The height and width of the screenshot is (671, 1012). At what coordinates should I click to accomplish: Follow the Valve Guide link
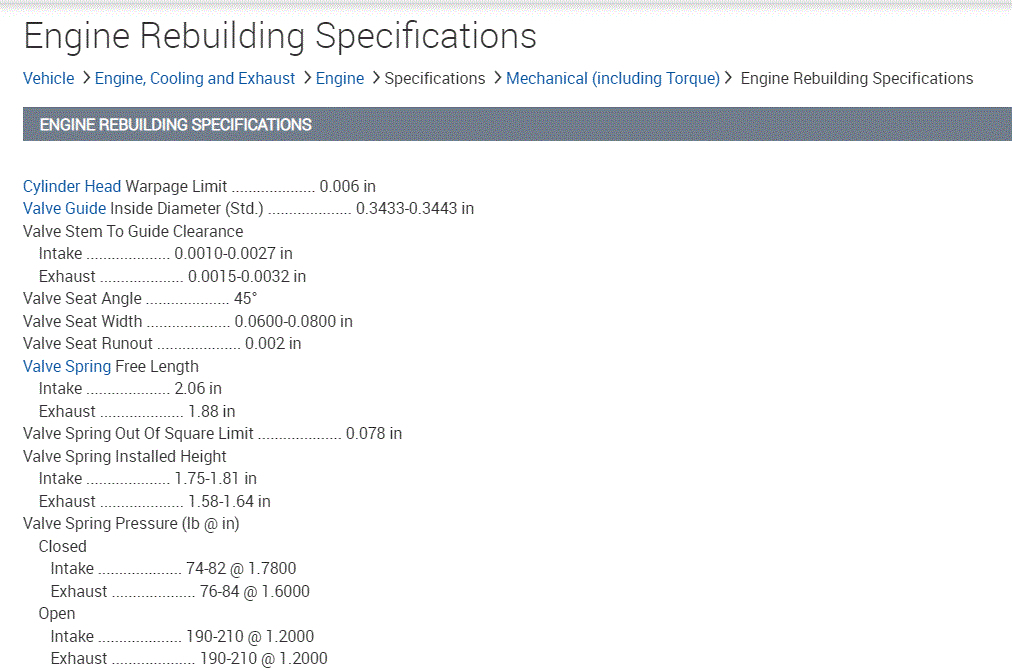coord(64,209)
